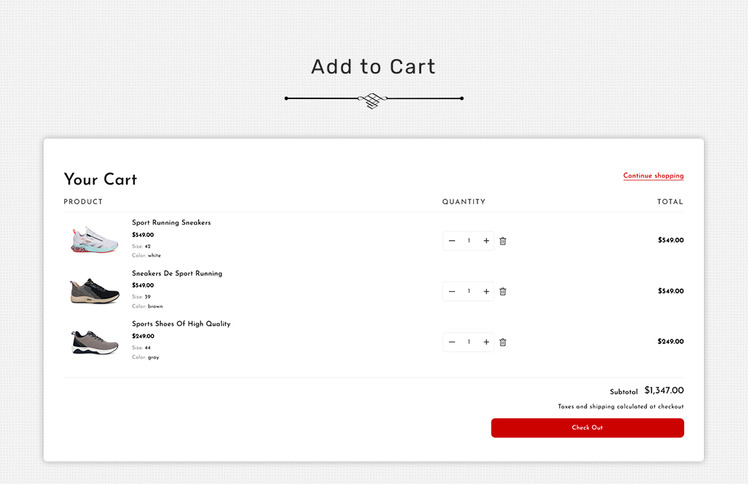The height and width of the screenshot is (484, 748).
Task: Decrease quantity of Sports Shoes Of High Quality
Action: 452,342
